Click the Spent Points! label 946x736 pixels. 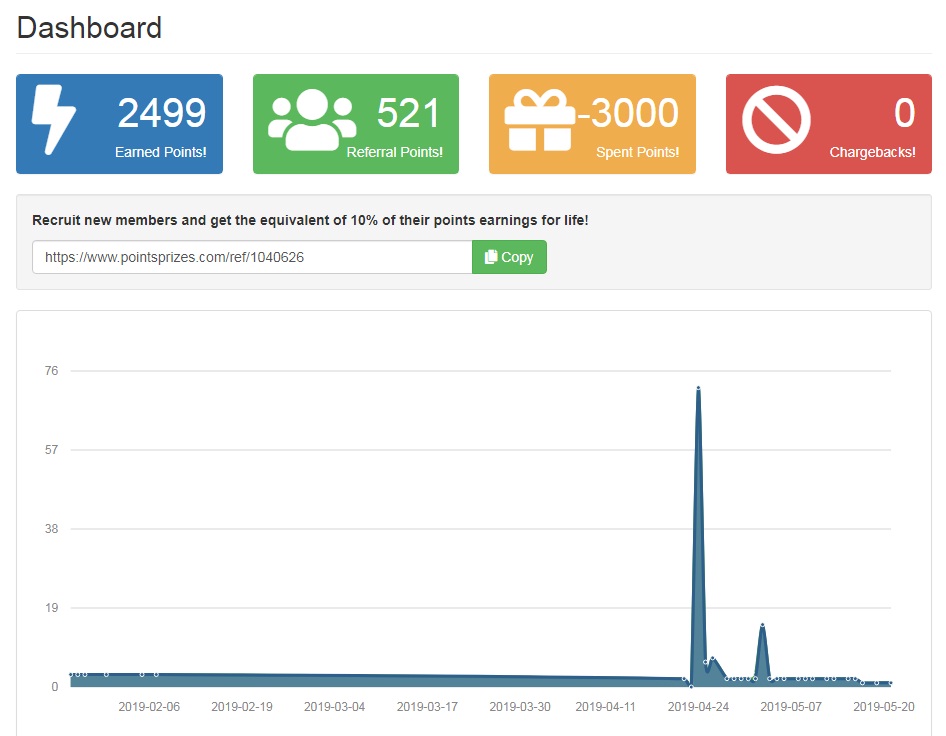[637, 153]
